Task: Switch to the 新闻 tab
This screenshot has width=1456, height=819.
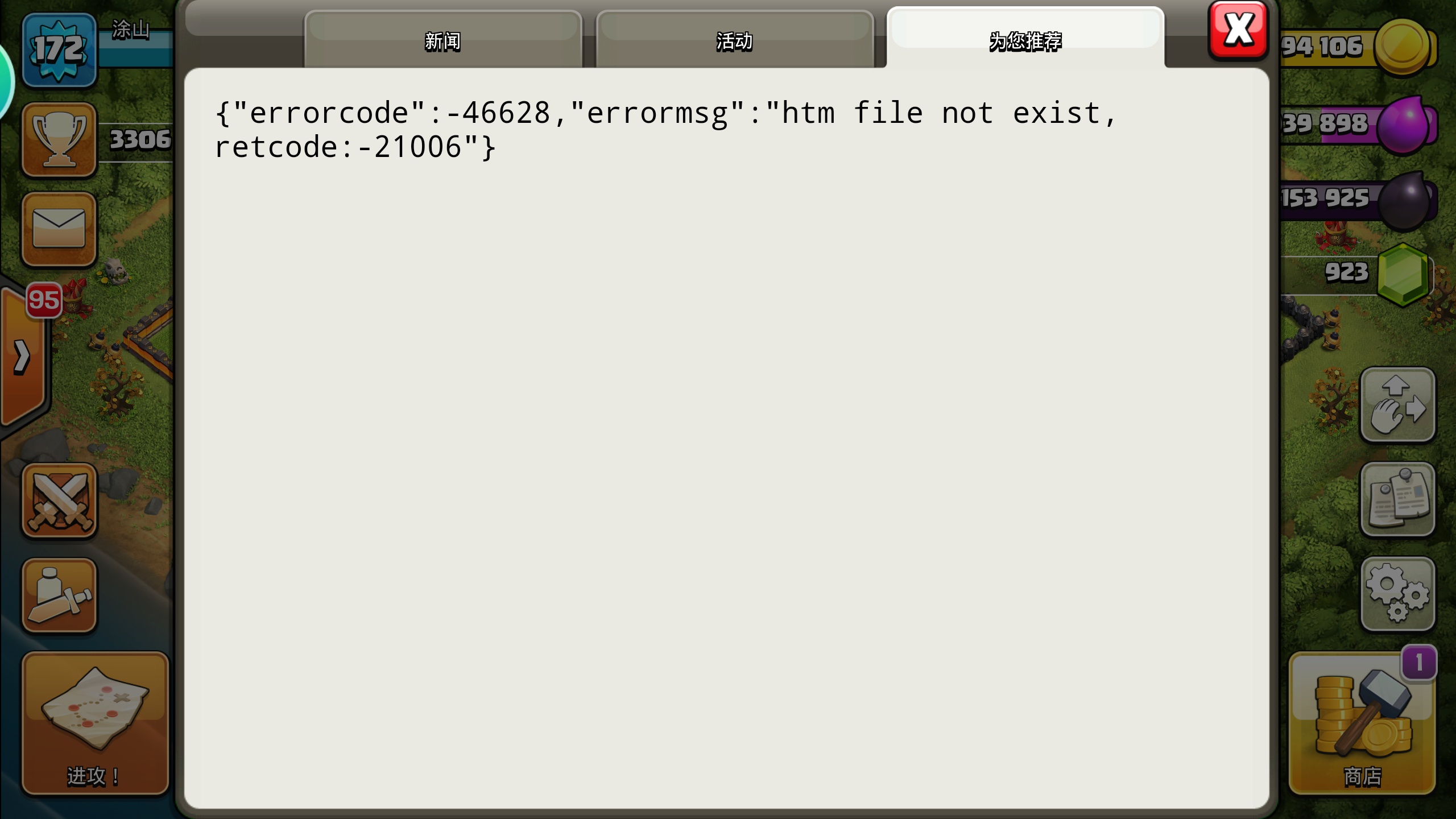Action: [443, 40]
